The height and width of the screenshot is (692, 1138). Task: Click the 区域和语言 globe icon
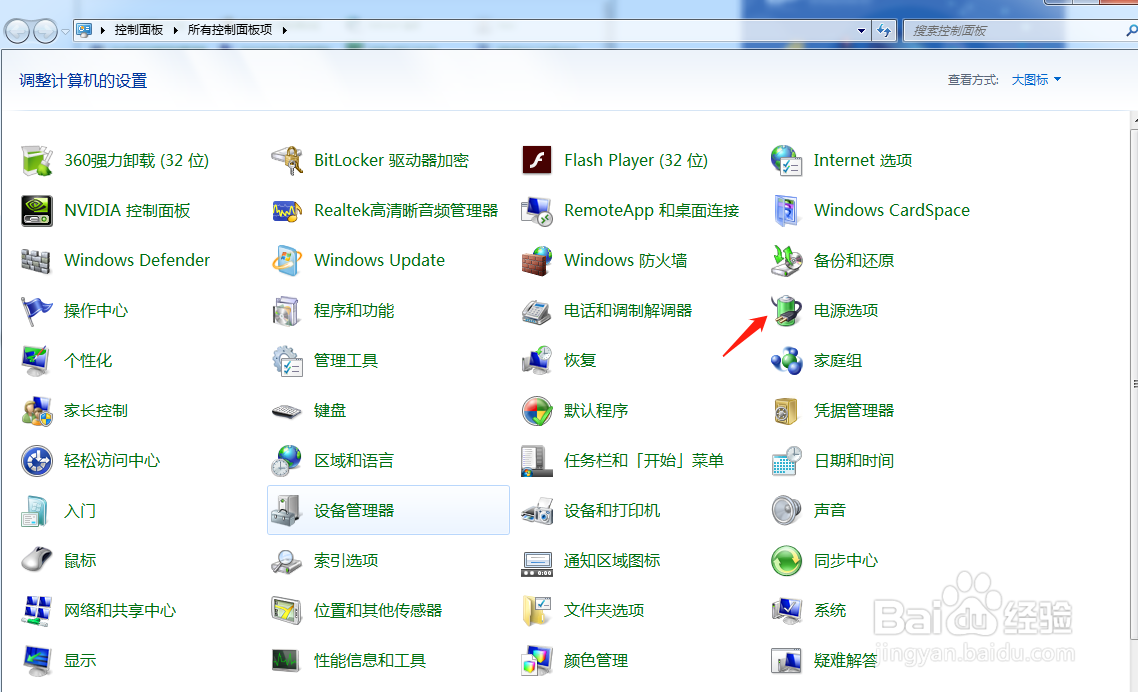[287, 461]
